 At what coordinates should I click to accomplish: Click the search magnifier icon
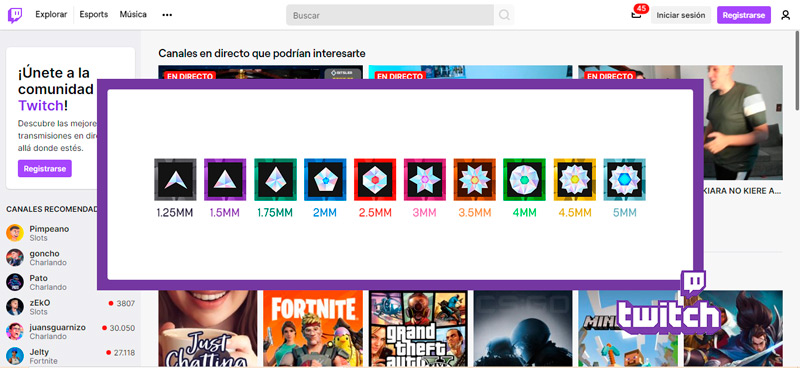[504, 15]
